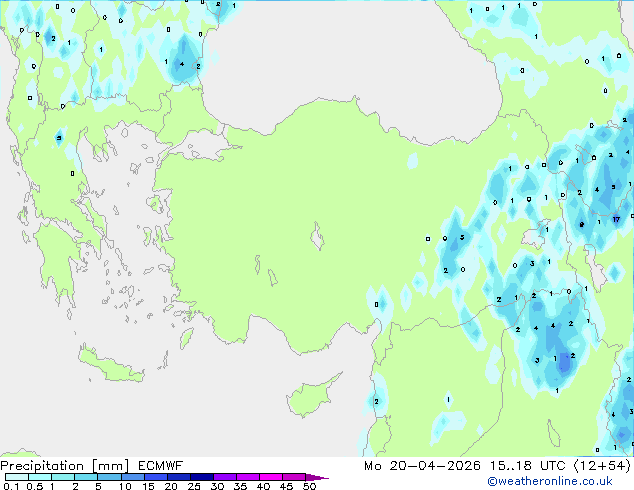Click the 1–2 mm legend color swatch
Image resolution: width=634 pixels, height=490 pixels.
point(63,477)
